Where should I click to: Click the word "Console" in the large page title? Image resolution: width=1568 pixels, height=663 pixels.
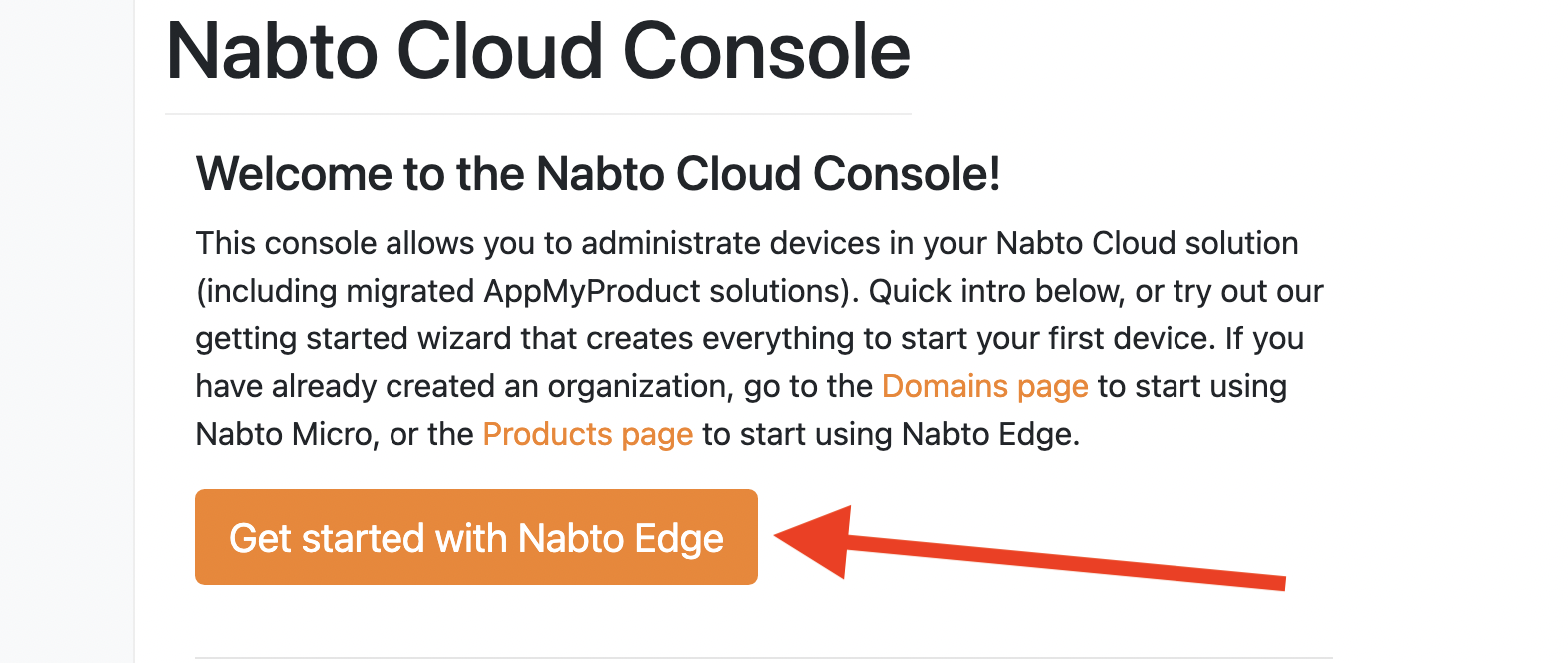point(767,52)
